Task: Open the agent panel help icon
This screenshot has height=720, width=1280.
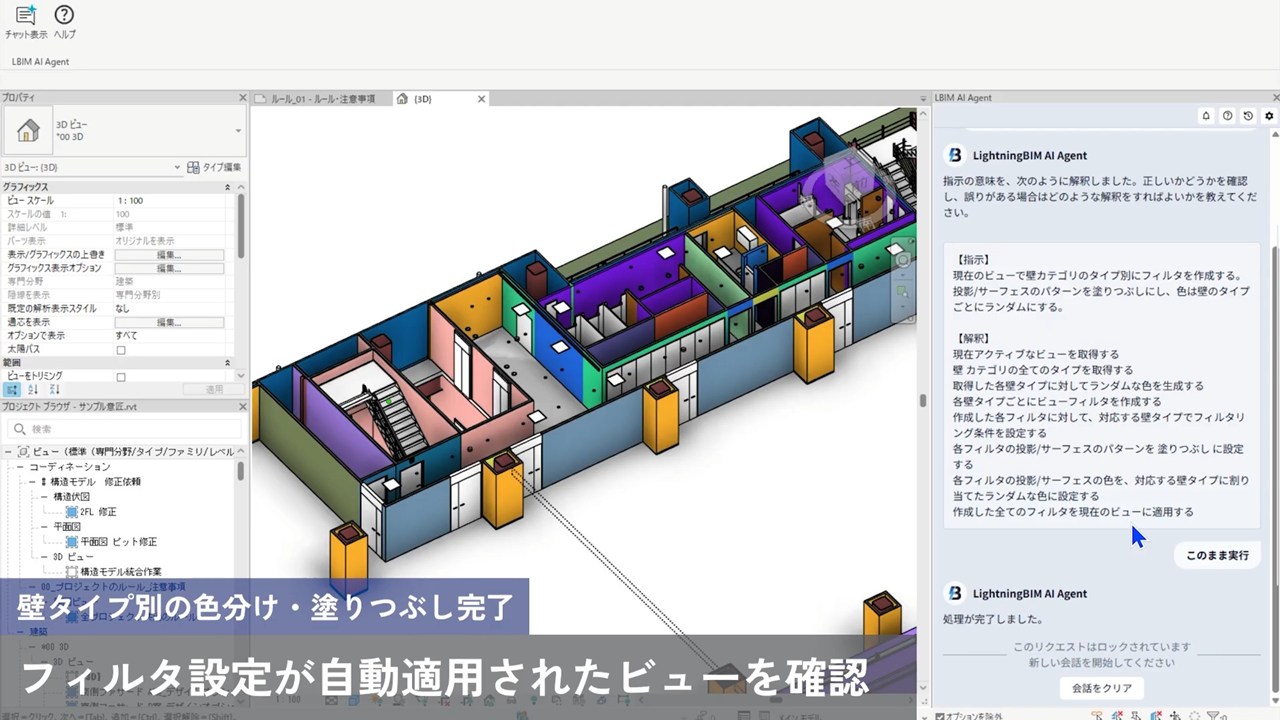Action: pyautogui.click(x=1227, y=116)
